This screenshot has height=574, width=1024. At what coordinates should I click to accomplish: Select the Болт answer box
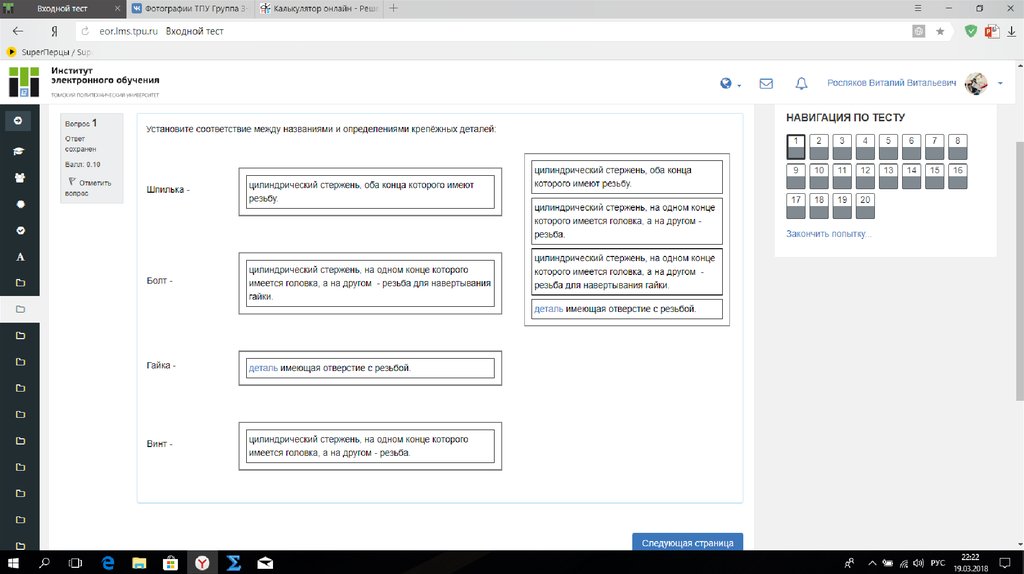click(370, 283)
